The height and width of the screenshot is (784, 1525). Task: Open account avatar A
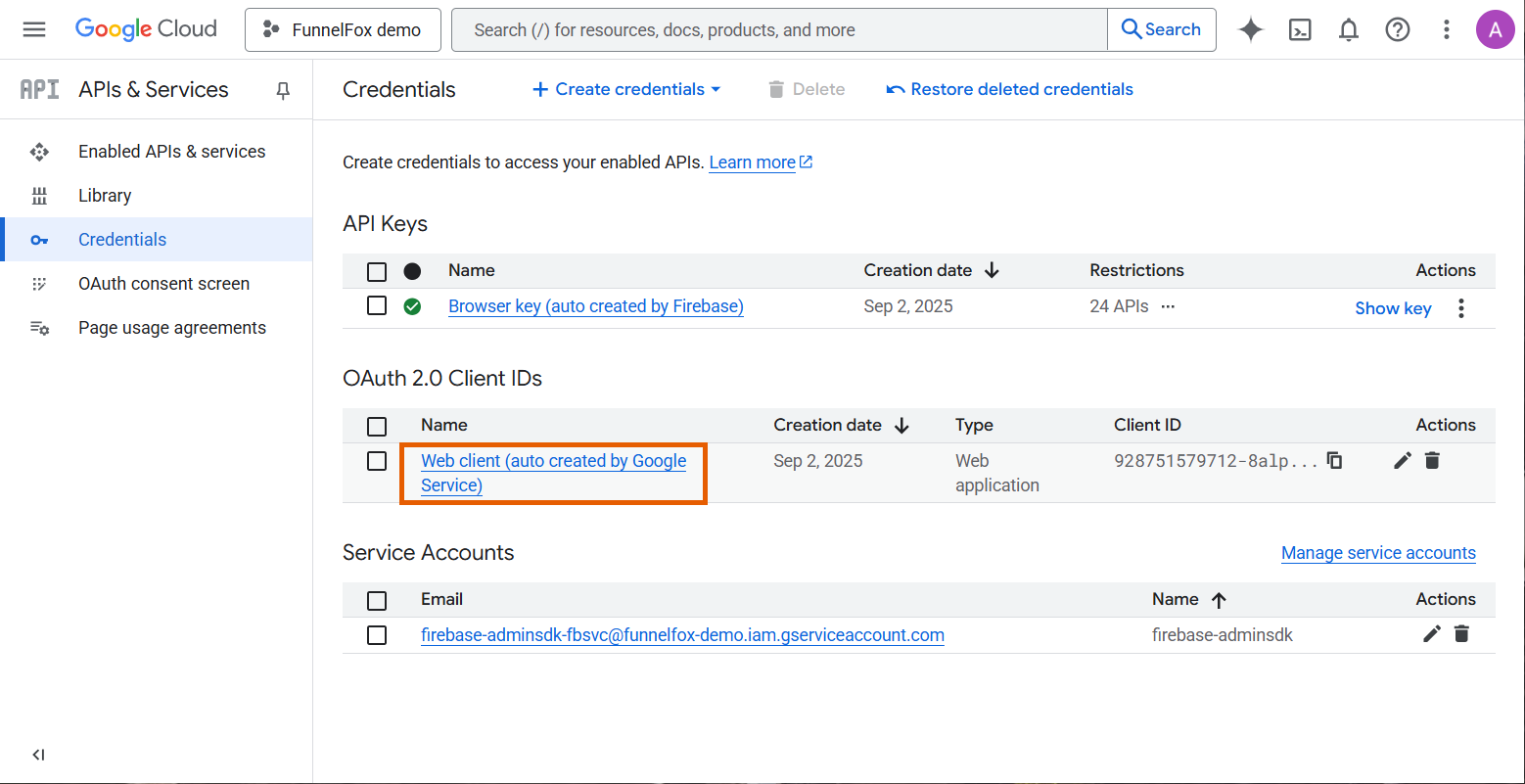tap(1495, 29)
